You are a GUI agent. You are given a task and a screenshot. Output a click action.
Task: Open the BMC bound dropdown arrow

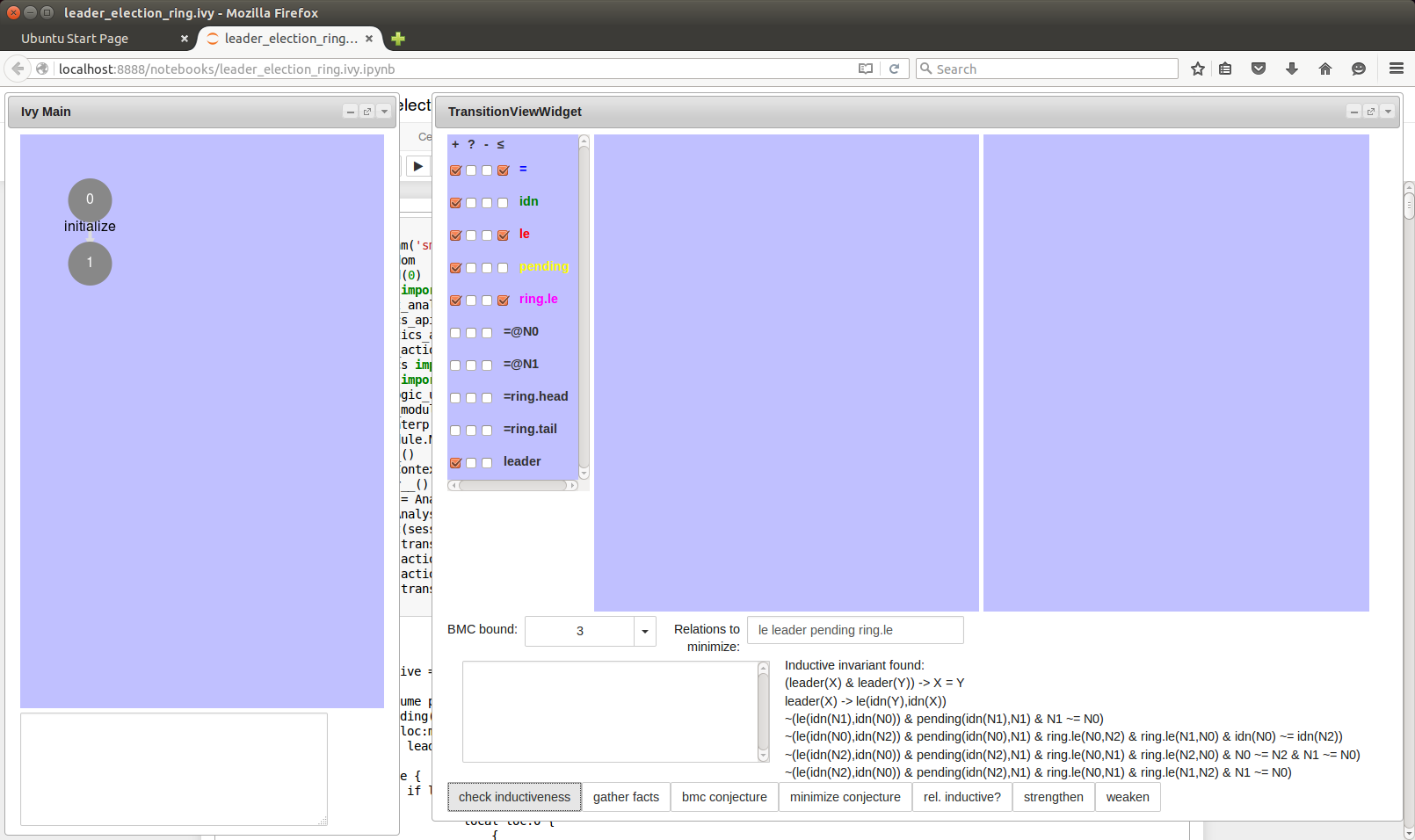coord(645,631)
